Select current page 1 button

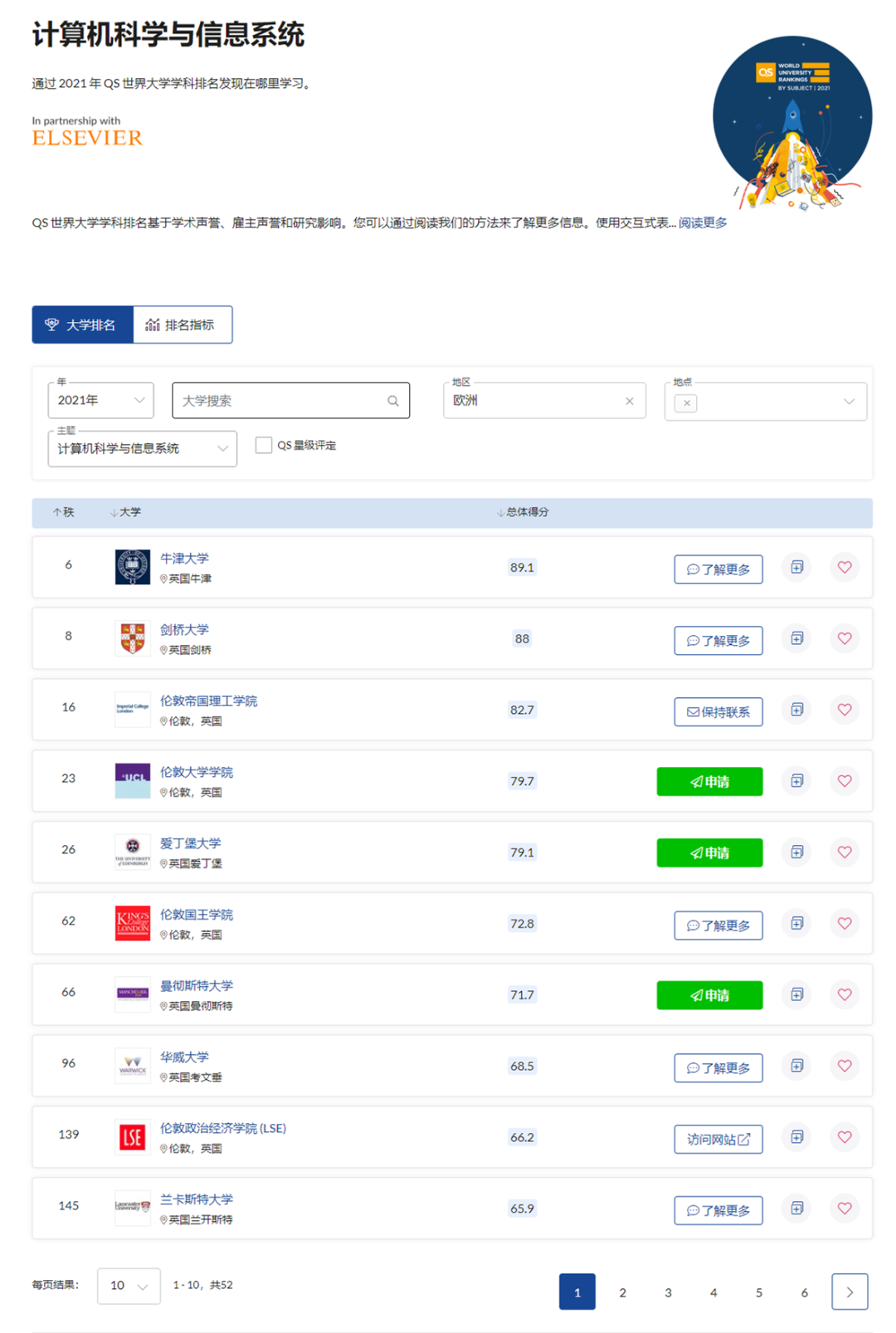pyautogui.click(x=577, y=1292)
